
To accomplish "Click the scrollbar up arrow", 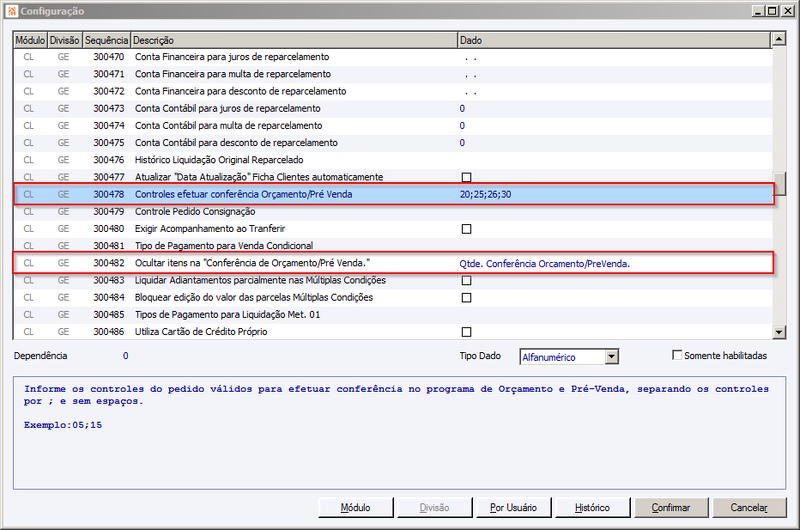I will [779, 39].
